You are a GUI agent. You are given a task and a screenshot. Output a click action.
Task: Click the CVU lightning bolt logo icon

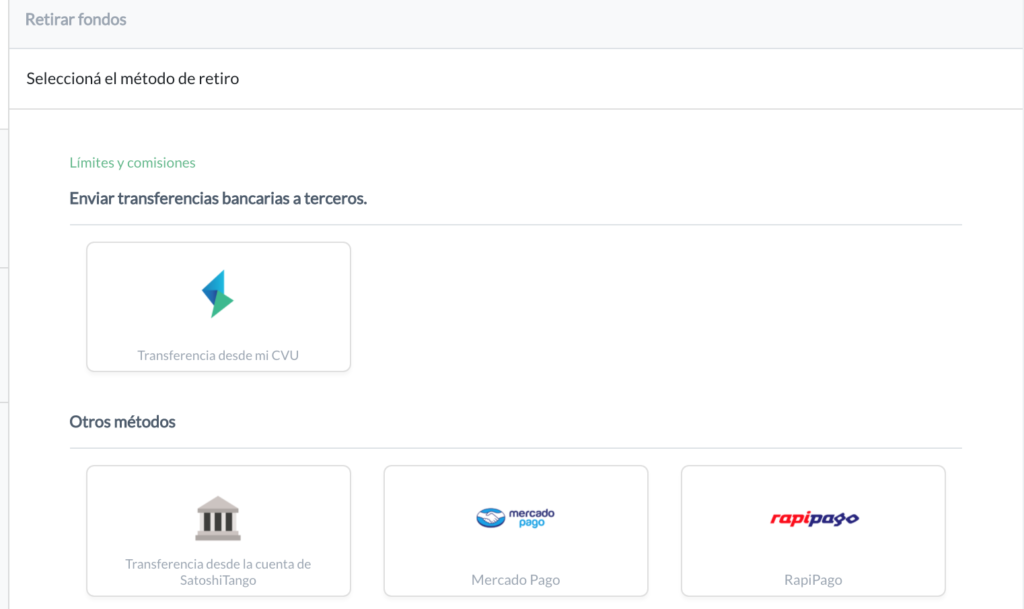217,294
